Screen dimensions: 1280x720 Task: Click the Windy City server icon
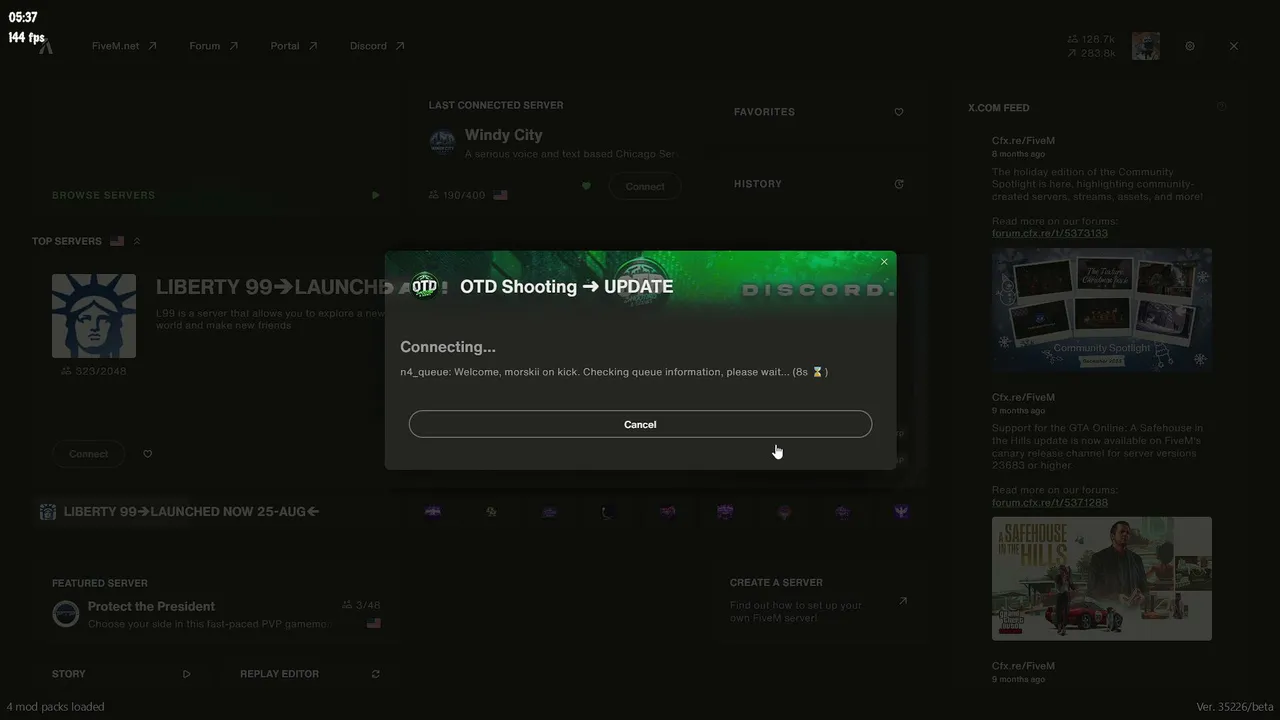pos(442,142)
